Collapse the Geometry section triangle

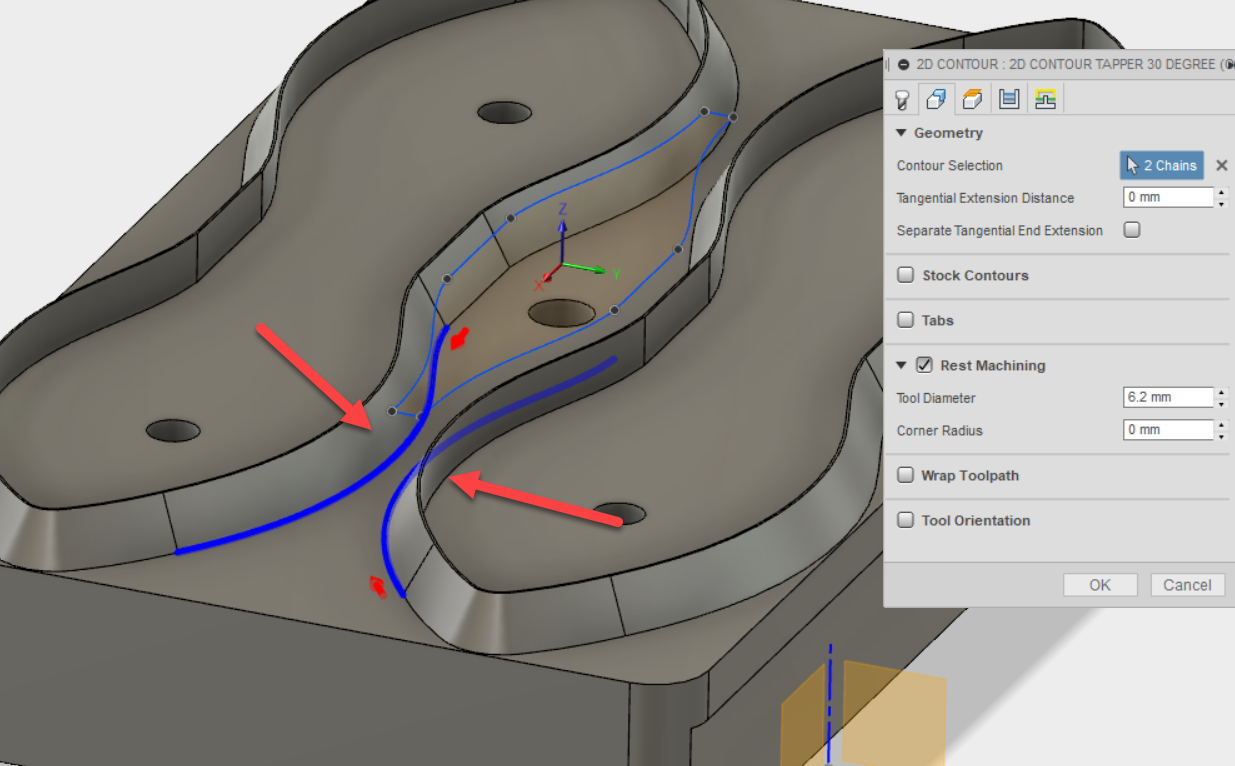pyautogui.click(x=901, y=132)
